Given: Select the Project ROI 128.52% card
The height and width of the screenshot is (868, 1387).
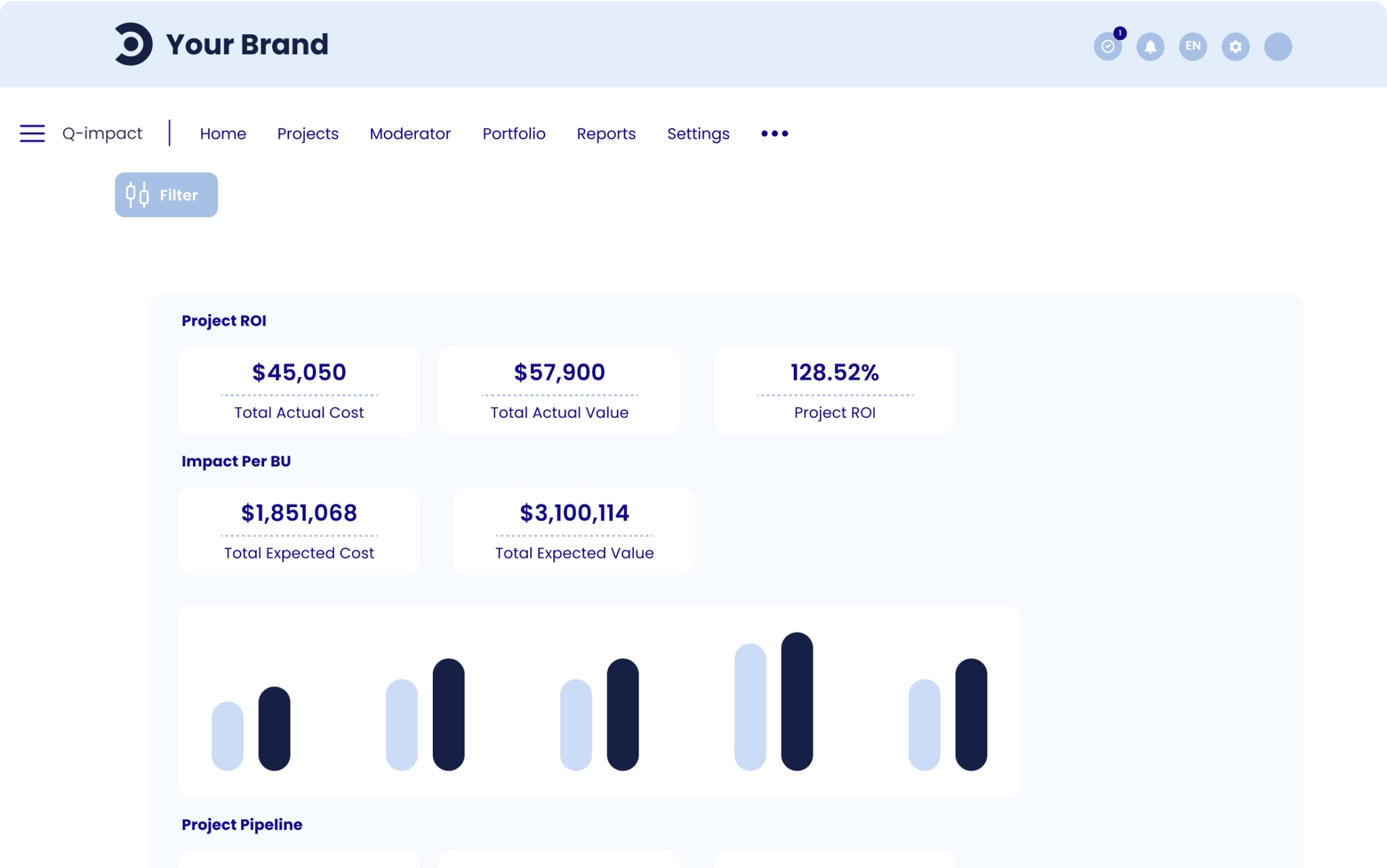Looking at the screenshot, I should click(834, 391).
